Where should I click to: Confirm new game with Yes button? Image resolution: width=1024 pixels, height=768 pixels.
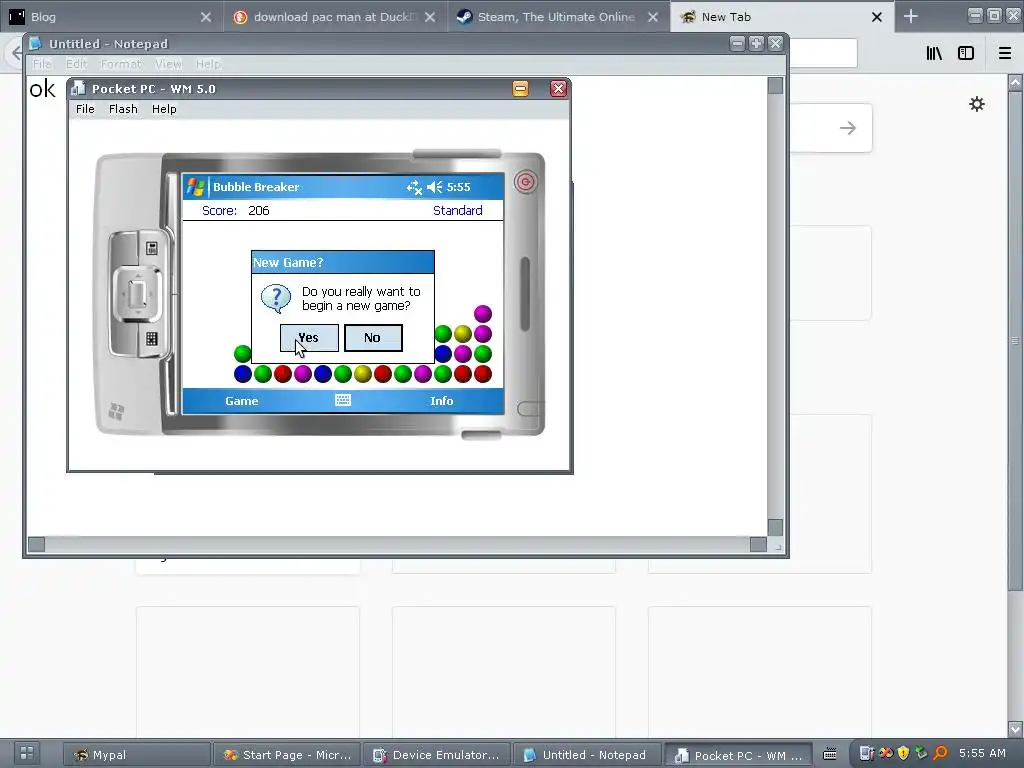click(309, 338)
